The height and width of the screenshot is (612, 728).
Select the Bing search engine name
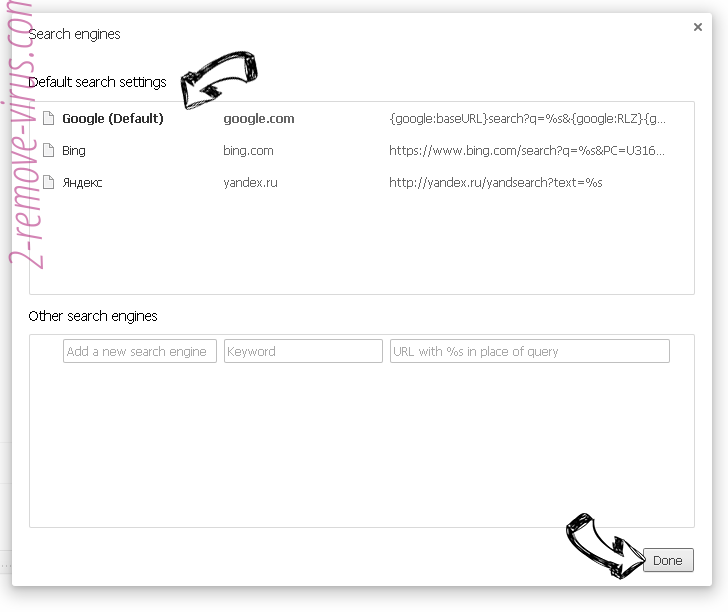point(74,151)
